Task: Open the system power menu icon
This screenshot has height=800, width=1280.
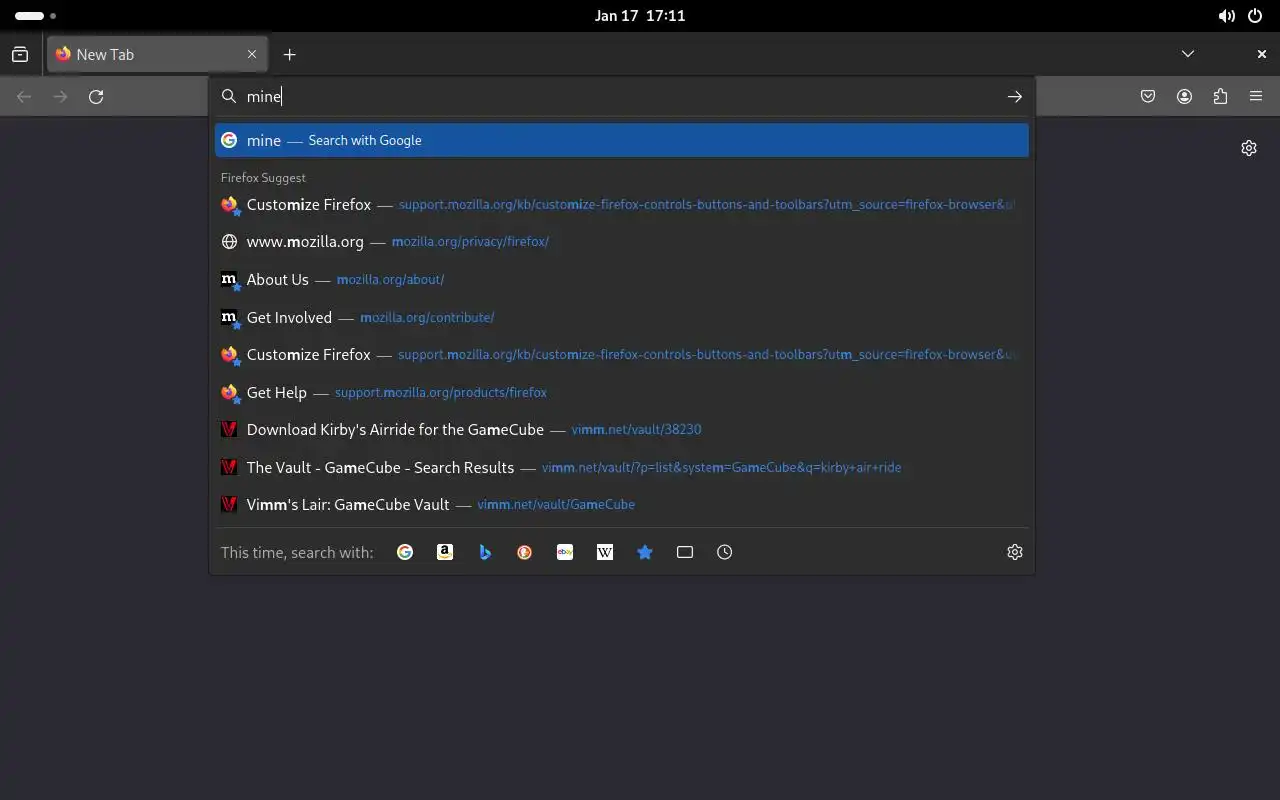Action: (x=1255, y=16)
